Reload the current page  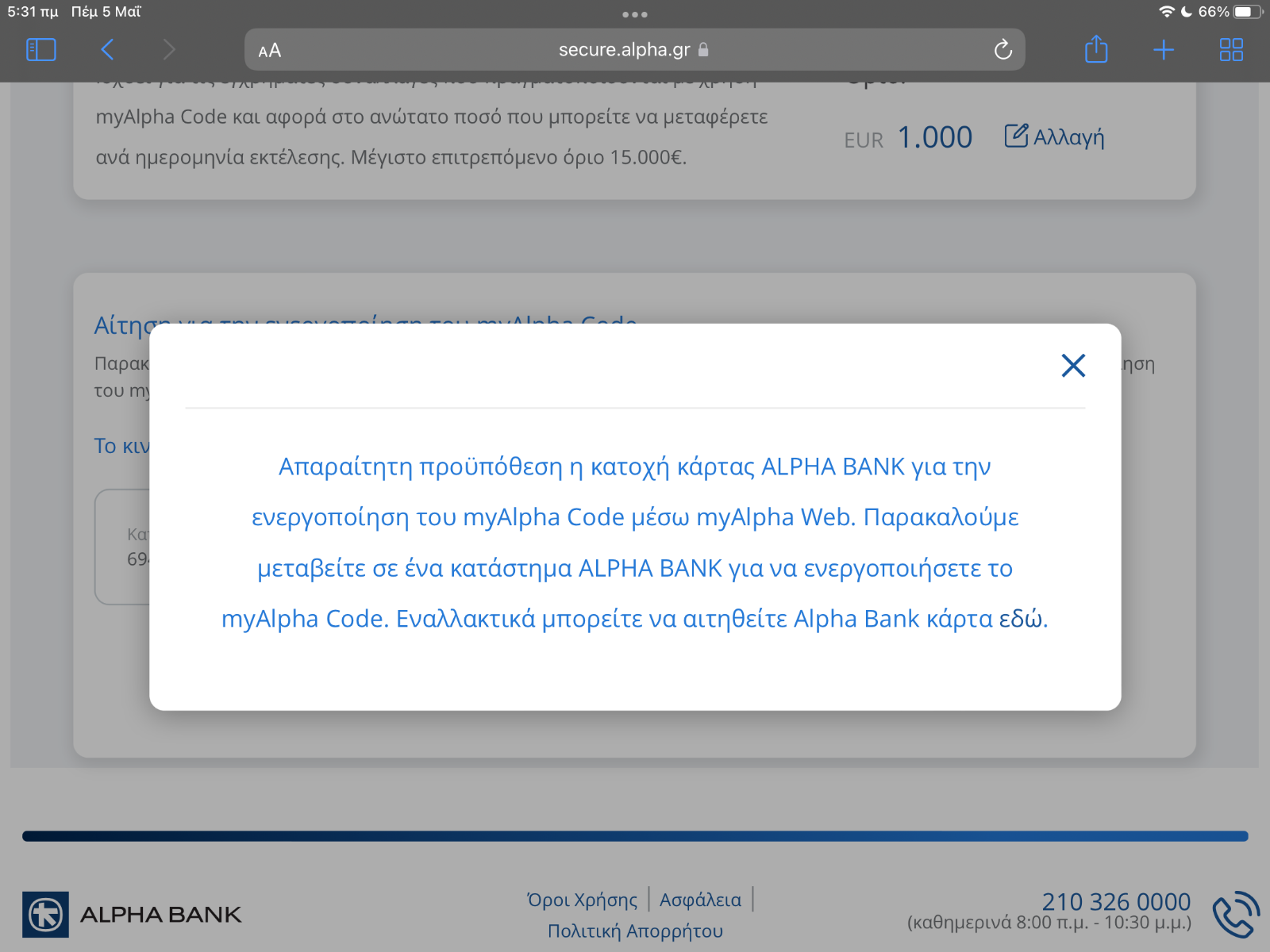[x=1003, y=50]
